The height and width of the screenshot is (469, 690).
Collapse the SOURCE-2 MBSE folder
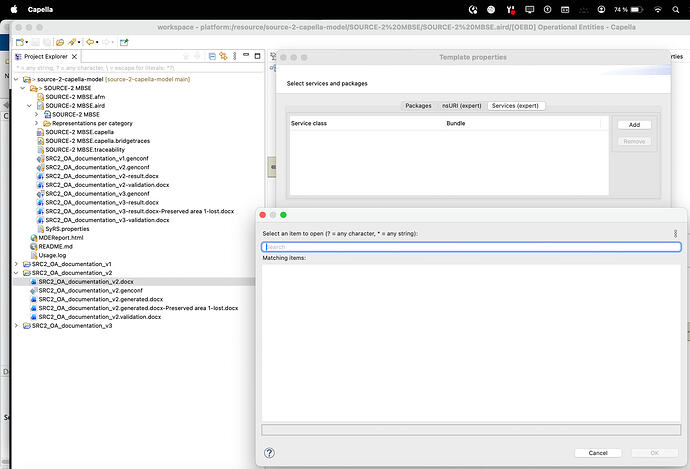(x=23, y=88)
